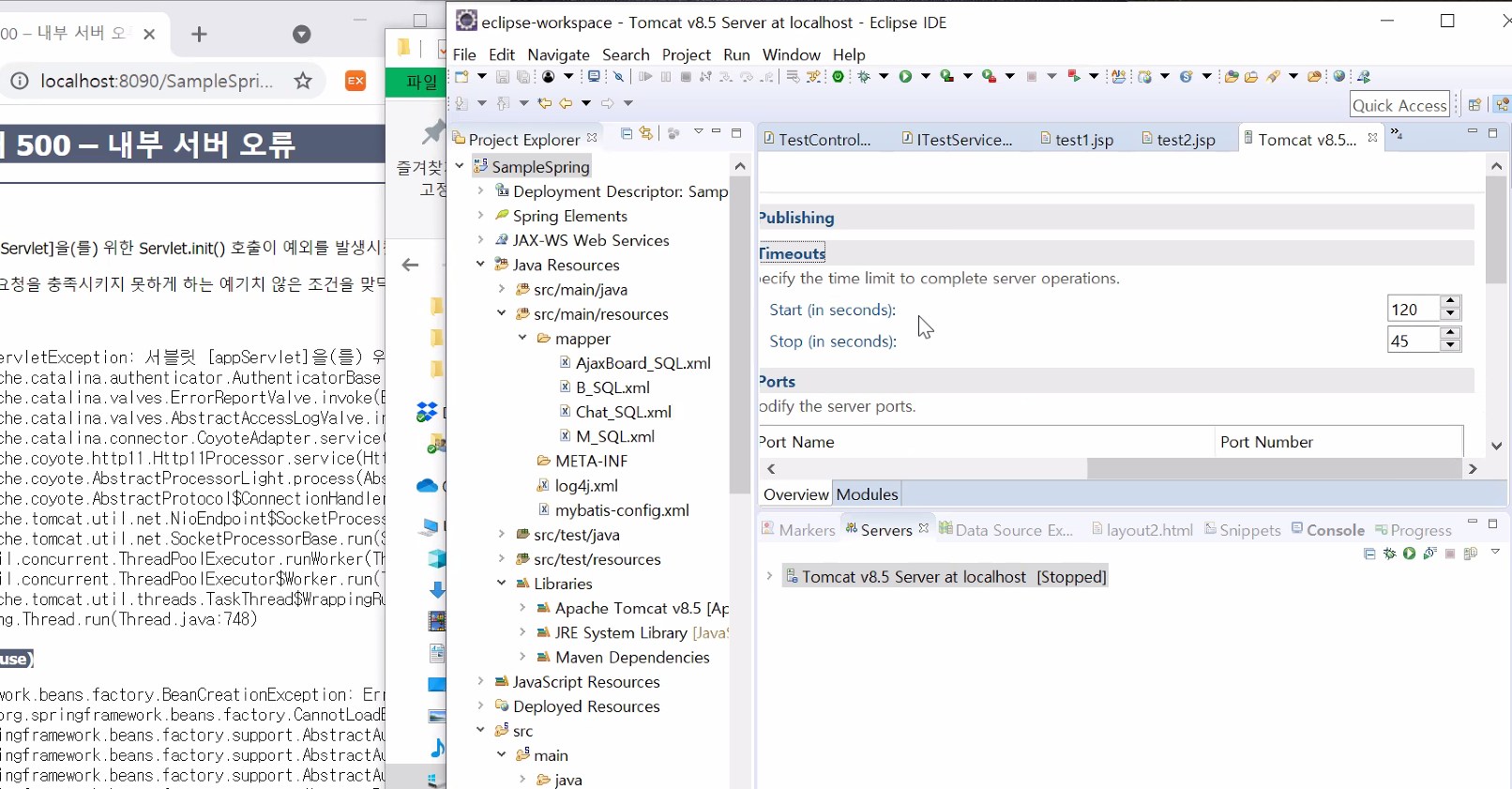Click the Debug bug icon in main toolbar
This screenshot has height=789, width=1512.
[x=864, y=76]
